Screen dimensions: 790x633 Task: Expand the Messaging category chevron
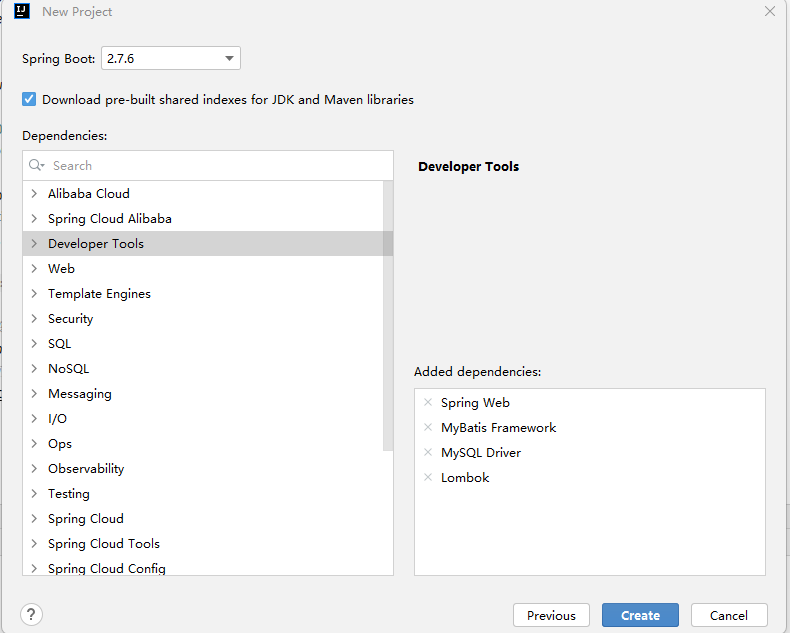[34, 394]
